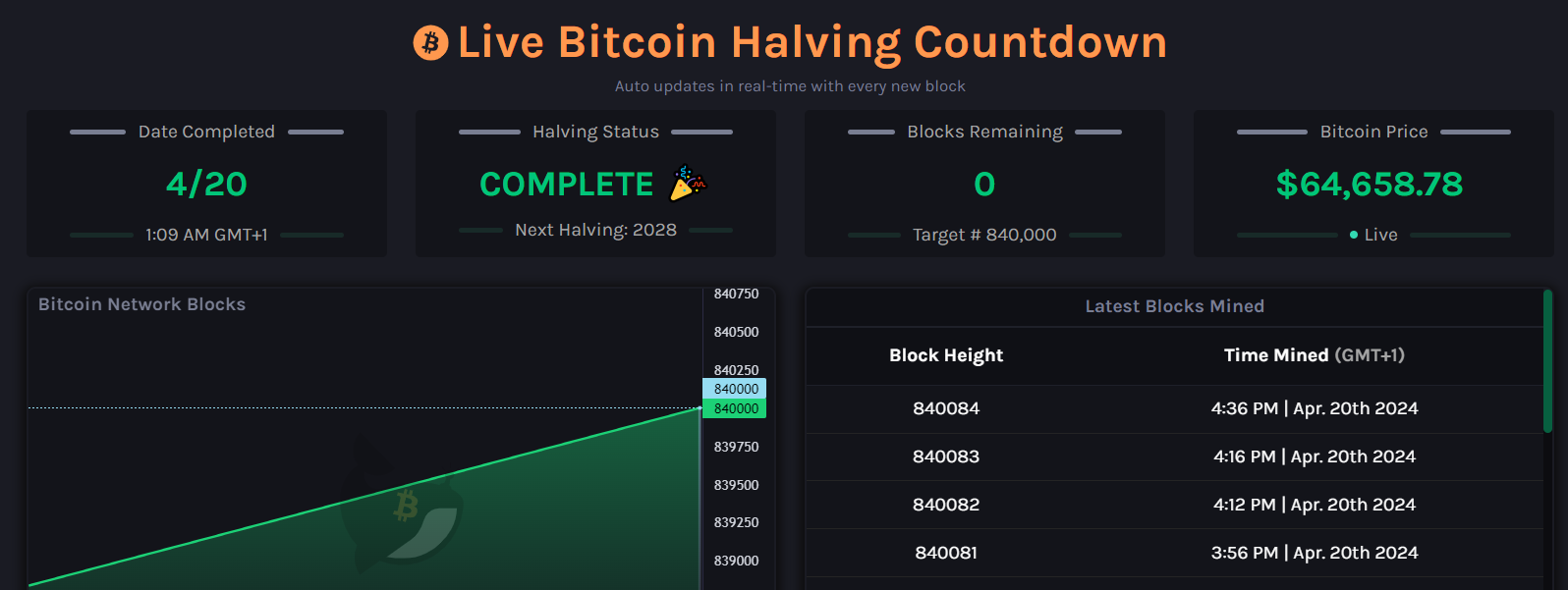Click the Next Halving: 2028 label
This screenshot has height=590, width=1568.
[x=595, y=230]
